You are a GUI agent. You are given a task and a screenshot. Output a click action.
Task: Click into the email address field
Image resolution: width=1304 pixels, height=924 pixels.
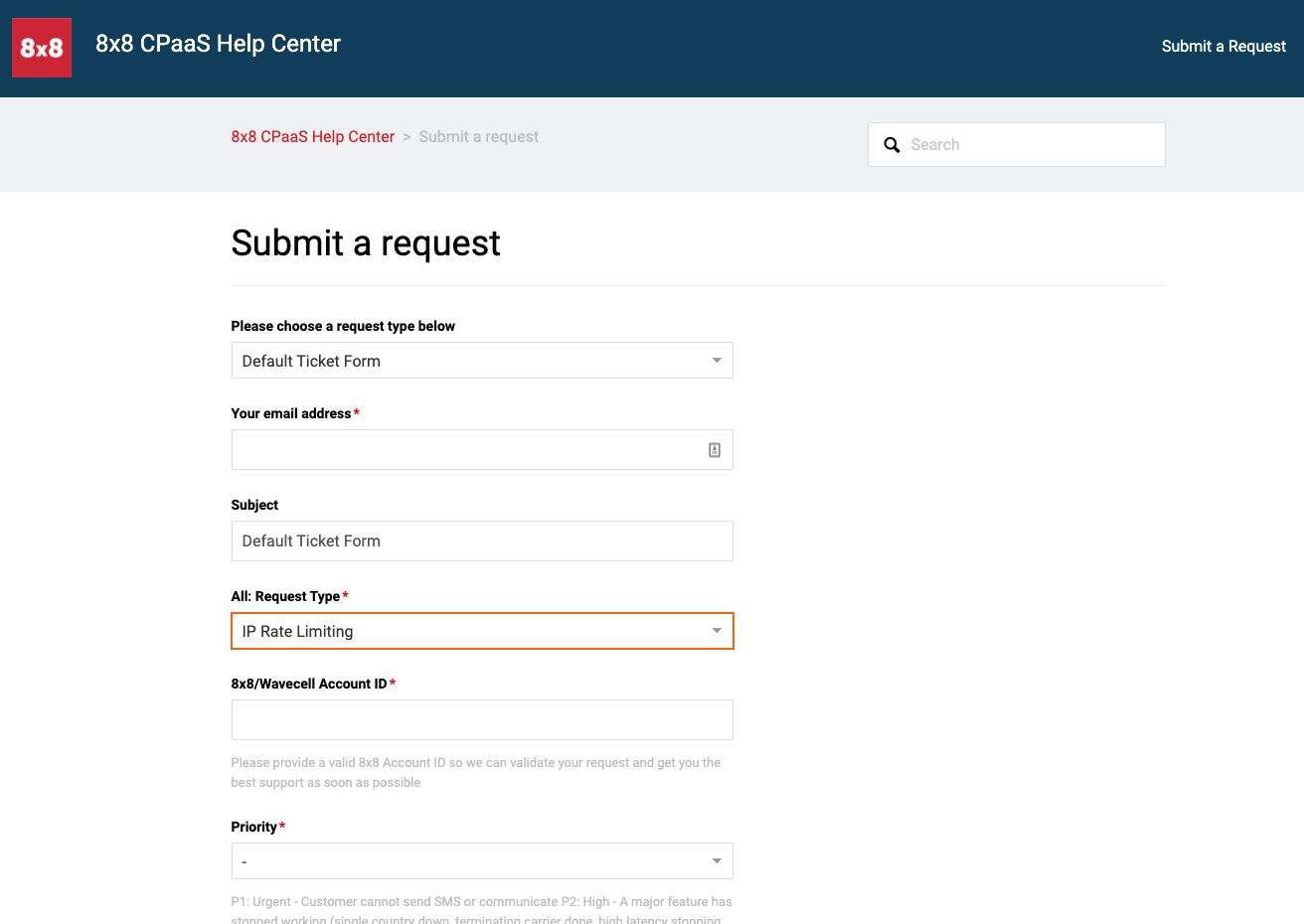coord(462,450)
